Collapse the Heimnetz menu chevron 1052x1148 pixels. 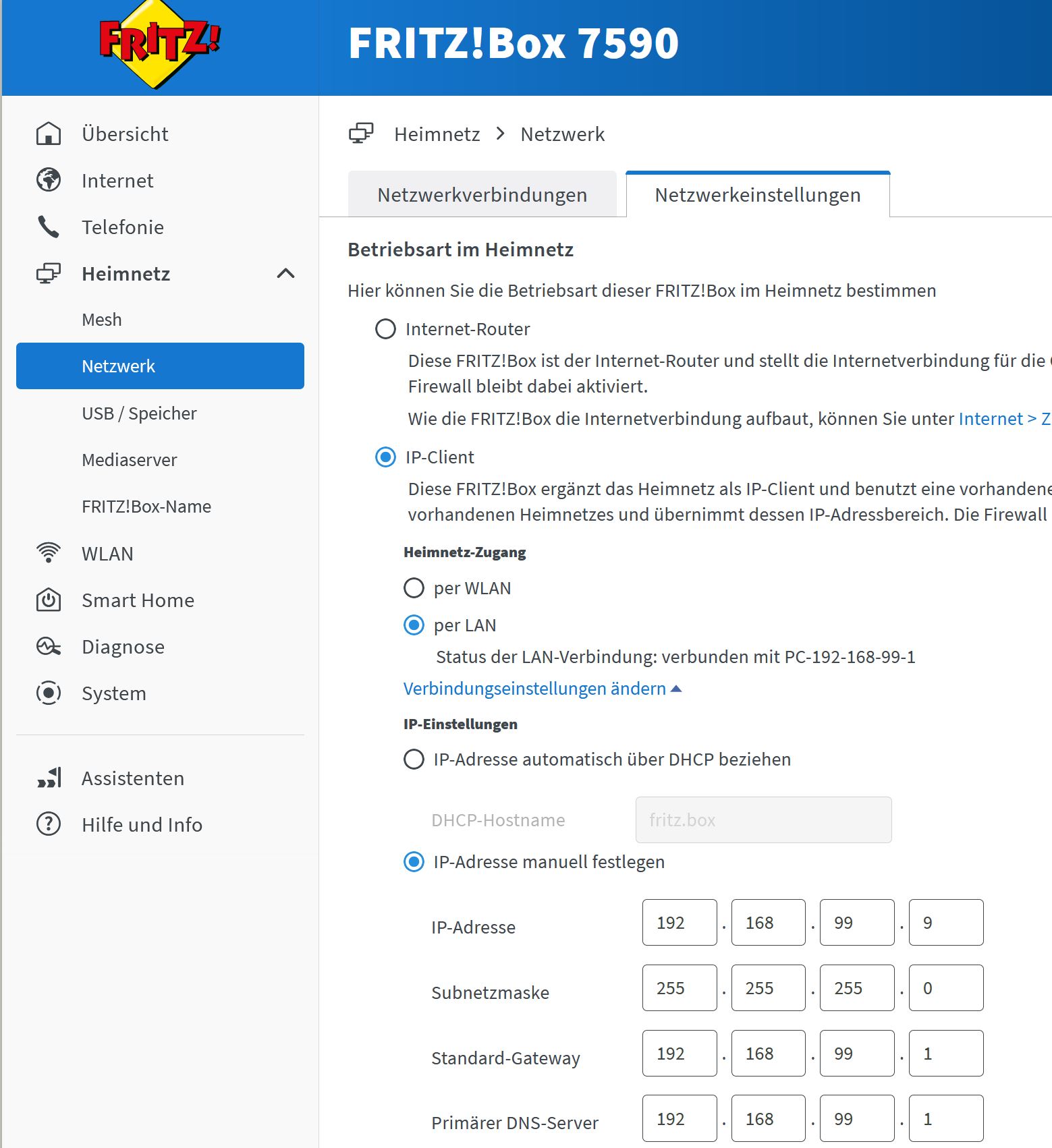pos(286,273)
